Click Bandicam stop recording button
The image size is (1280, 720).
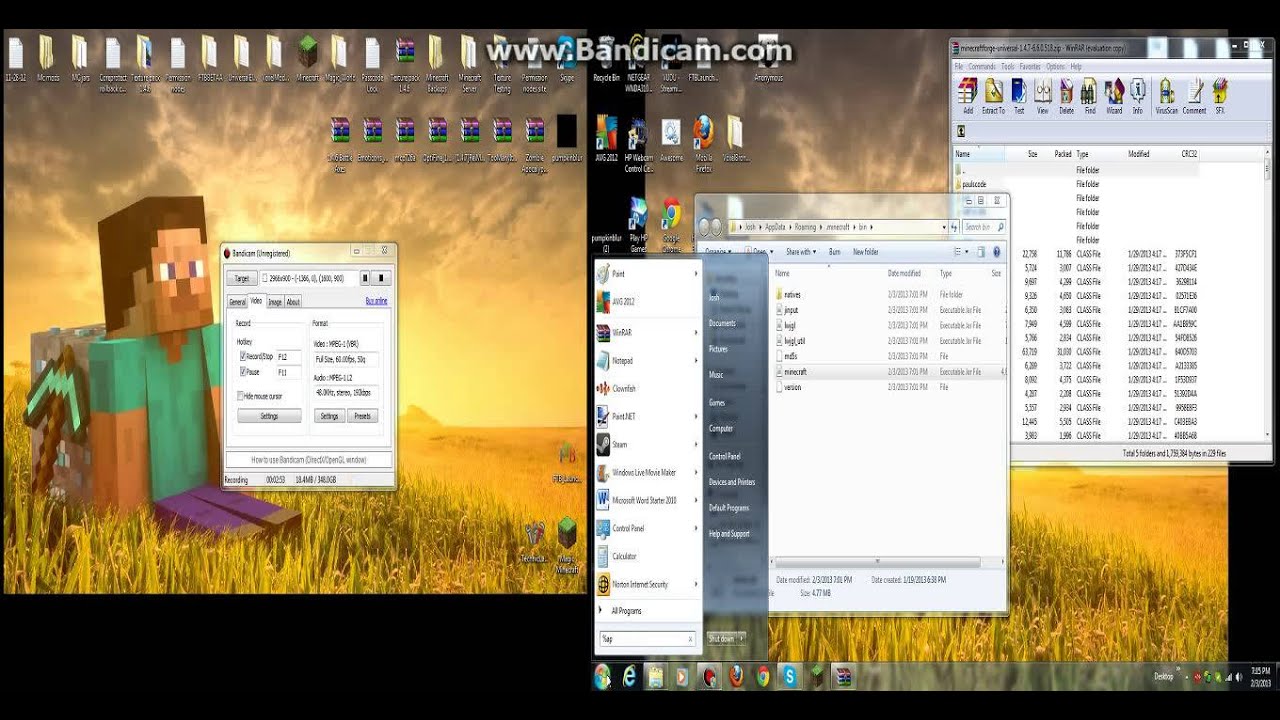point(381,278)
